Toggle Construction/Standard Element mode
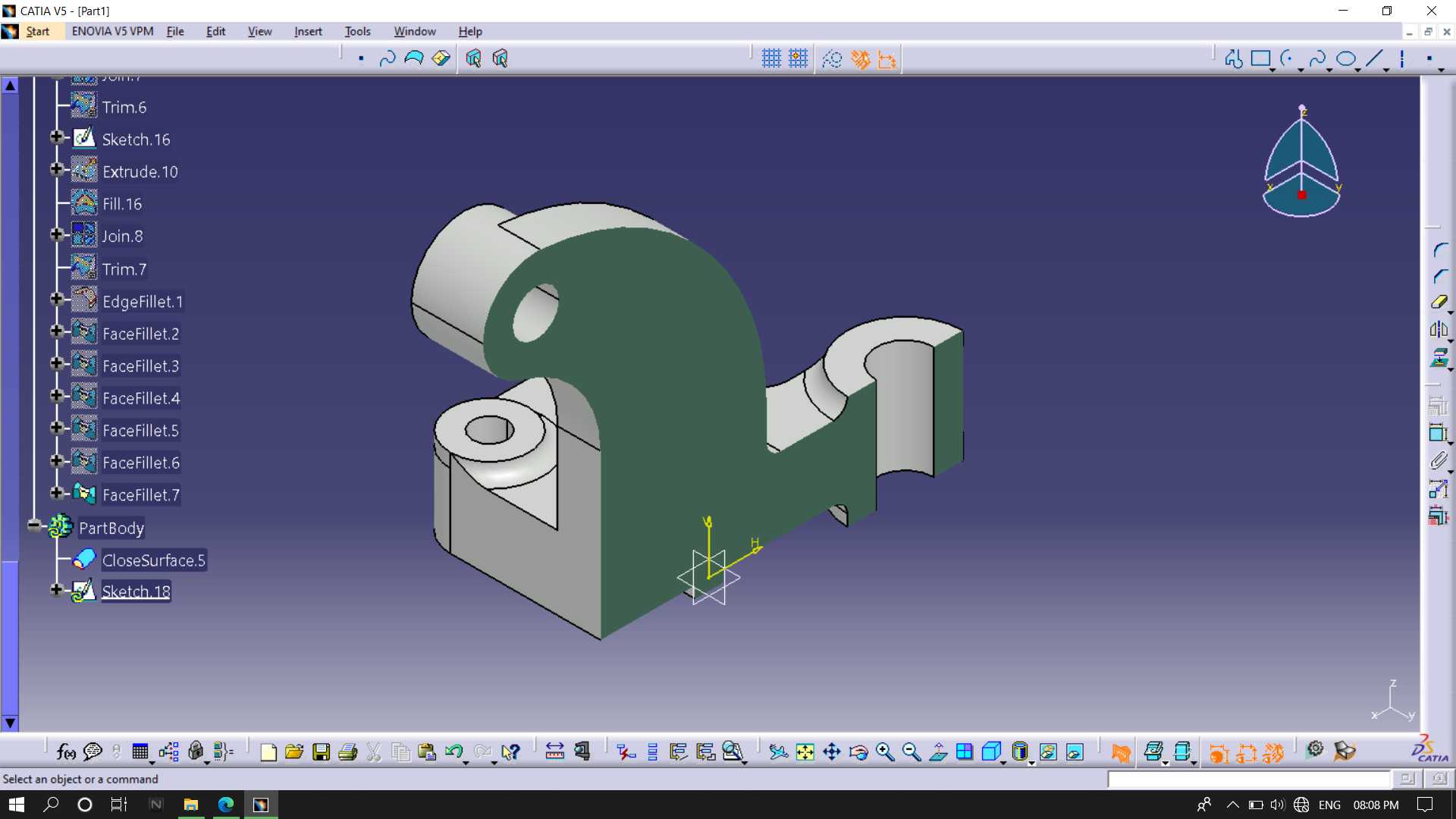Image resolution: width=1456 pixels, height=819 pixels. coord(832,58)
